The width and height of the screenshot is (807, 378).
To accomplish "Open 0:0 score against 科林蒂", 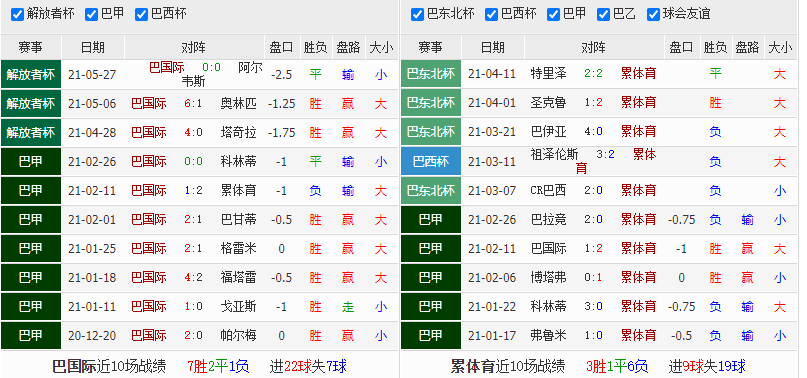I will coord(193,162).
